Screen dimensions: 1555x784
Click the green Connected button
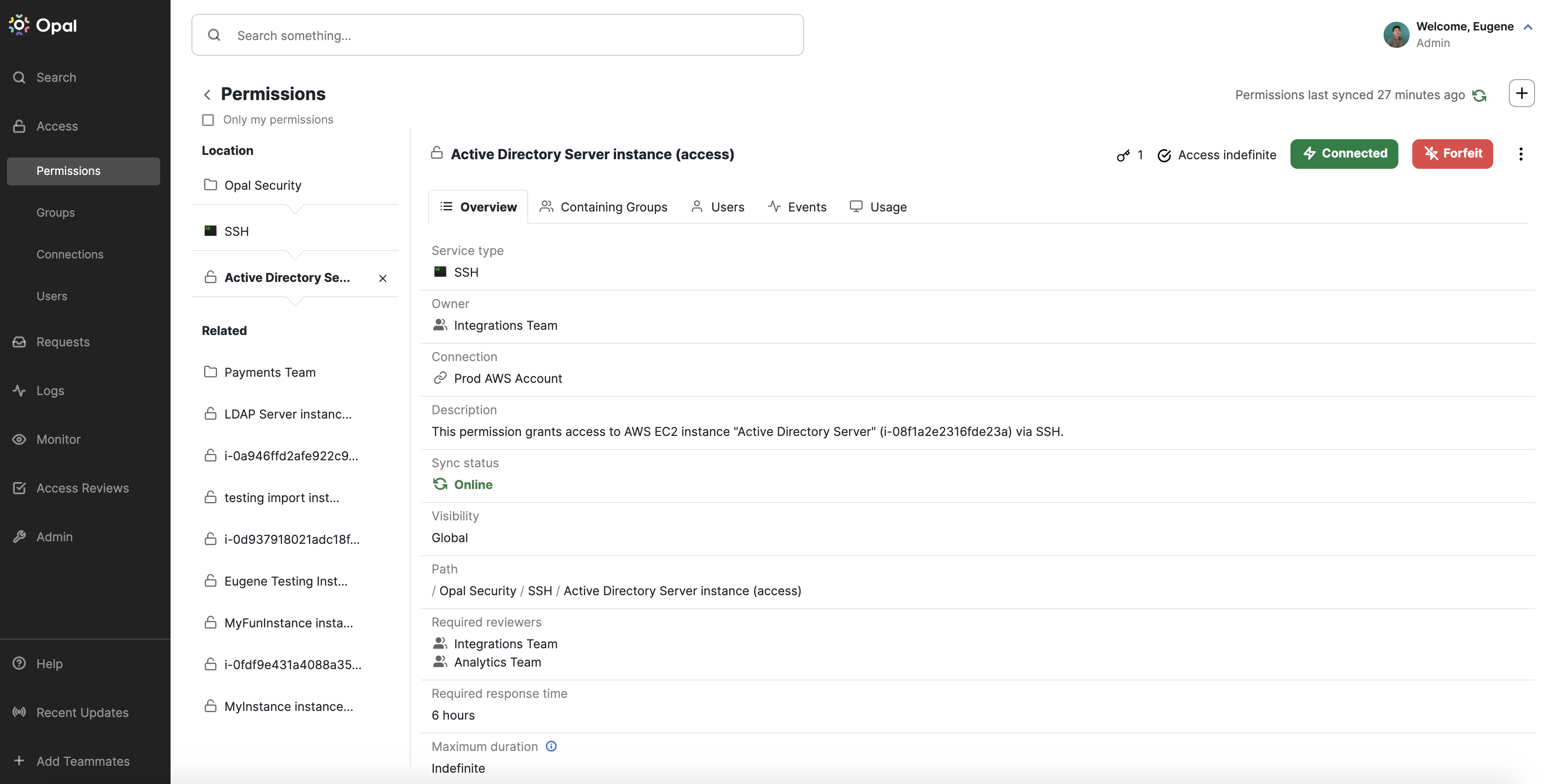[1344, 154]
